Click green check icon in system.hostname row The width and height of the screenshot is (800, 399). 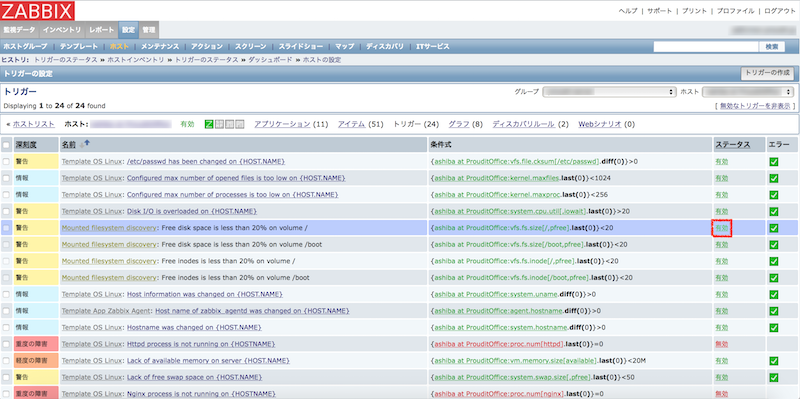(774, 328)
